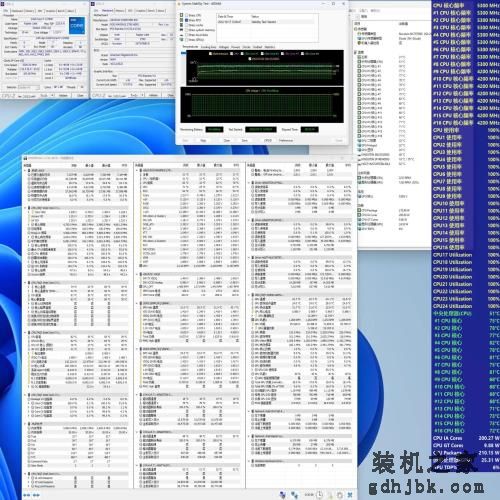Click Validate button in right CPU-Z window
The height and width of the screenshot is (500, 500).
[153, 95]
